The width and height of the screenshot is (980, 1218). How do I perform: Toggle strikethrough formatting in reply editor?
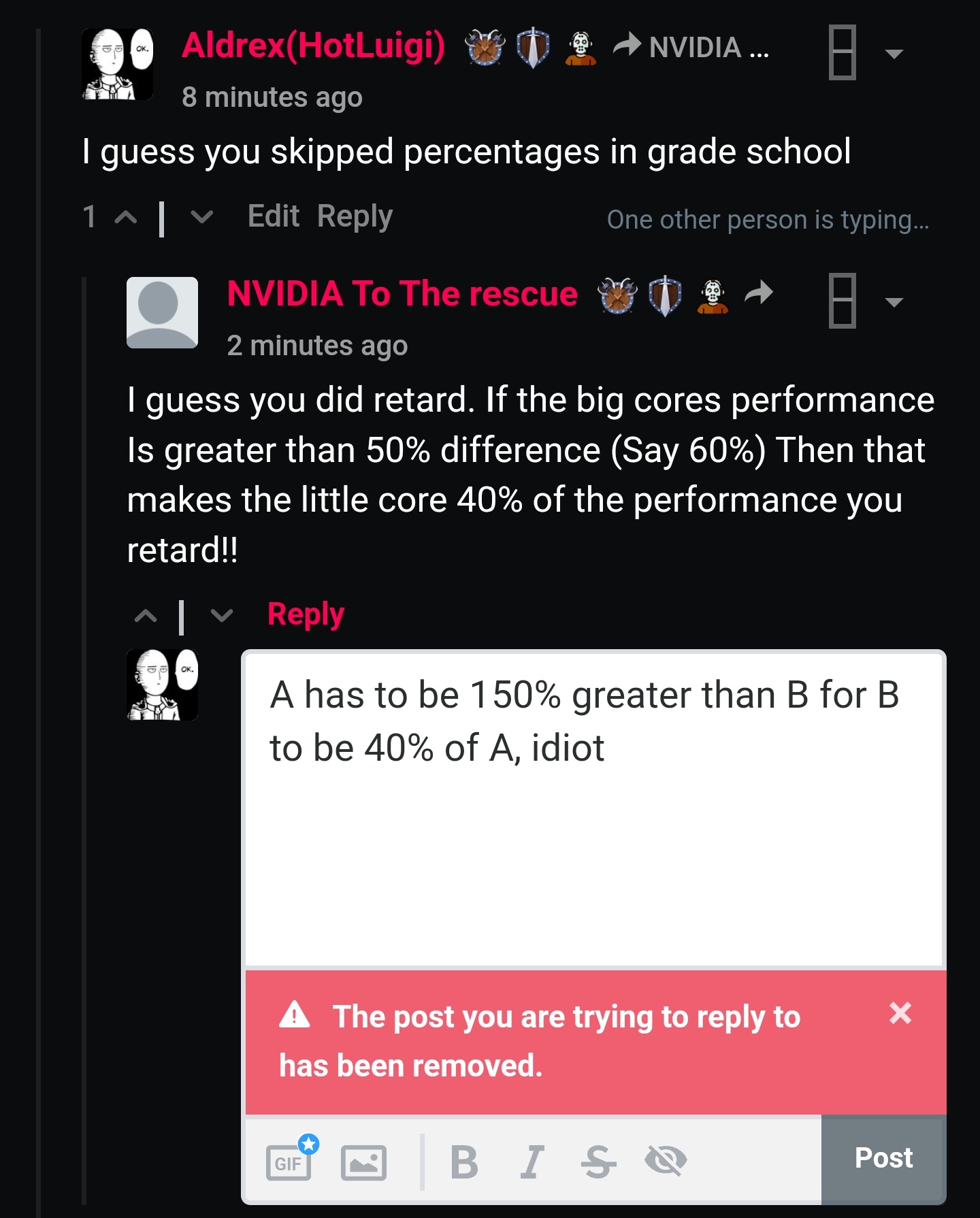[598, 1162]
